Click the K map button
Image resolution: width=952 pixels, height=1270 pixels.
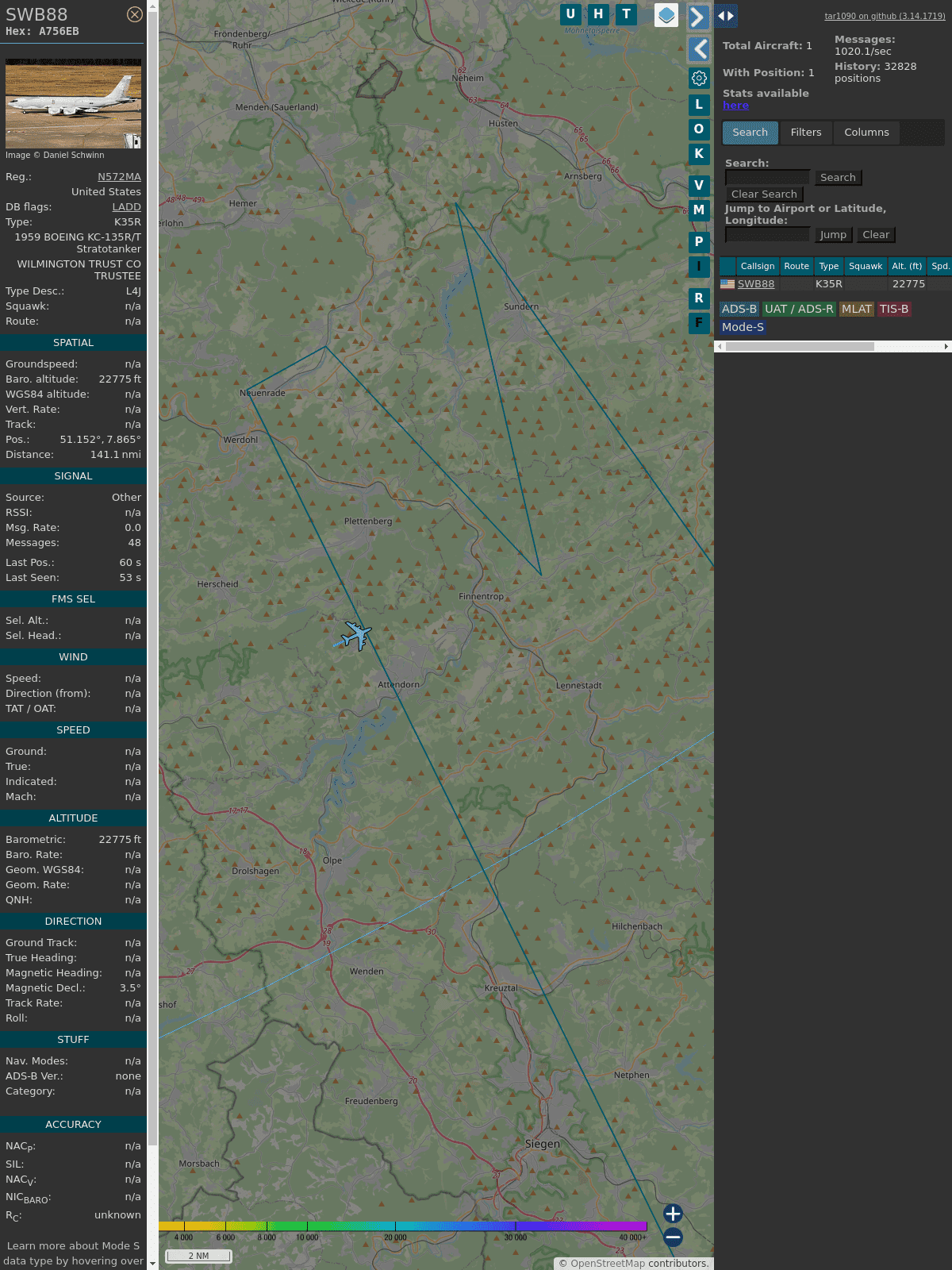[699, 153]
